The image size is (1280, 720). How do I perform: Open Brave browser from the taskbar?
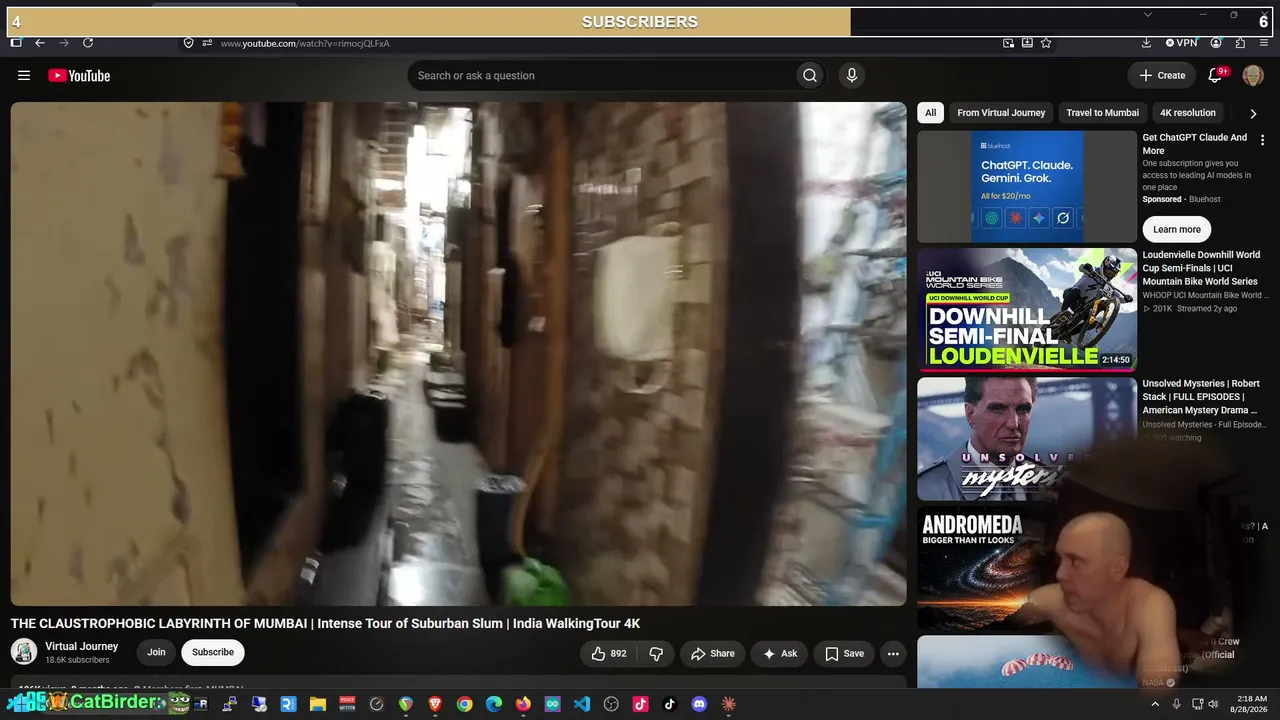coord(435,704)
